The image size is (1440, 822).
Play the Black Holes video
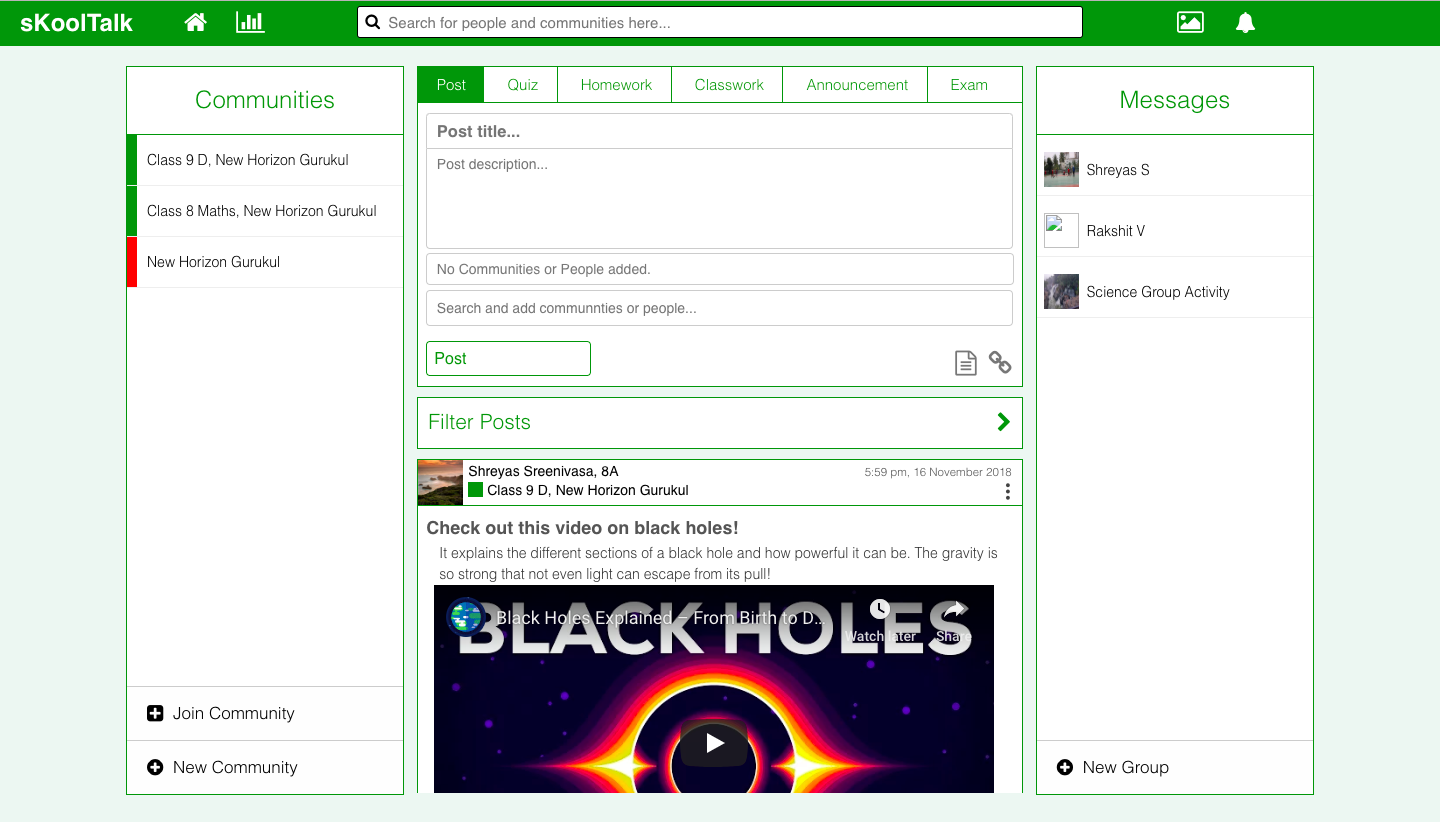(x=714, y=743)
